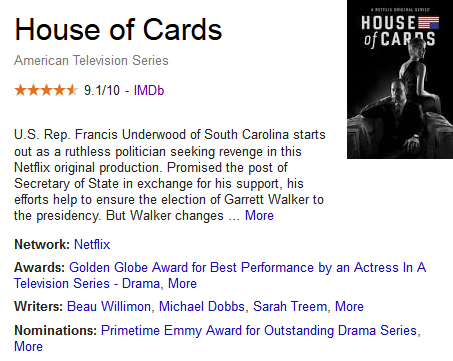Screen dimensions: 453x361
Task: Click the Francis Underwood description paragraph
Action: tap(170, 175)
